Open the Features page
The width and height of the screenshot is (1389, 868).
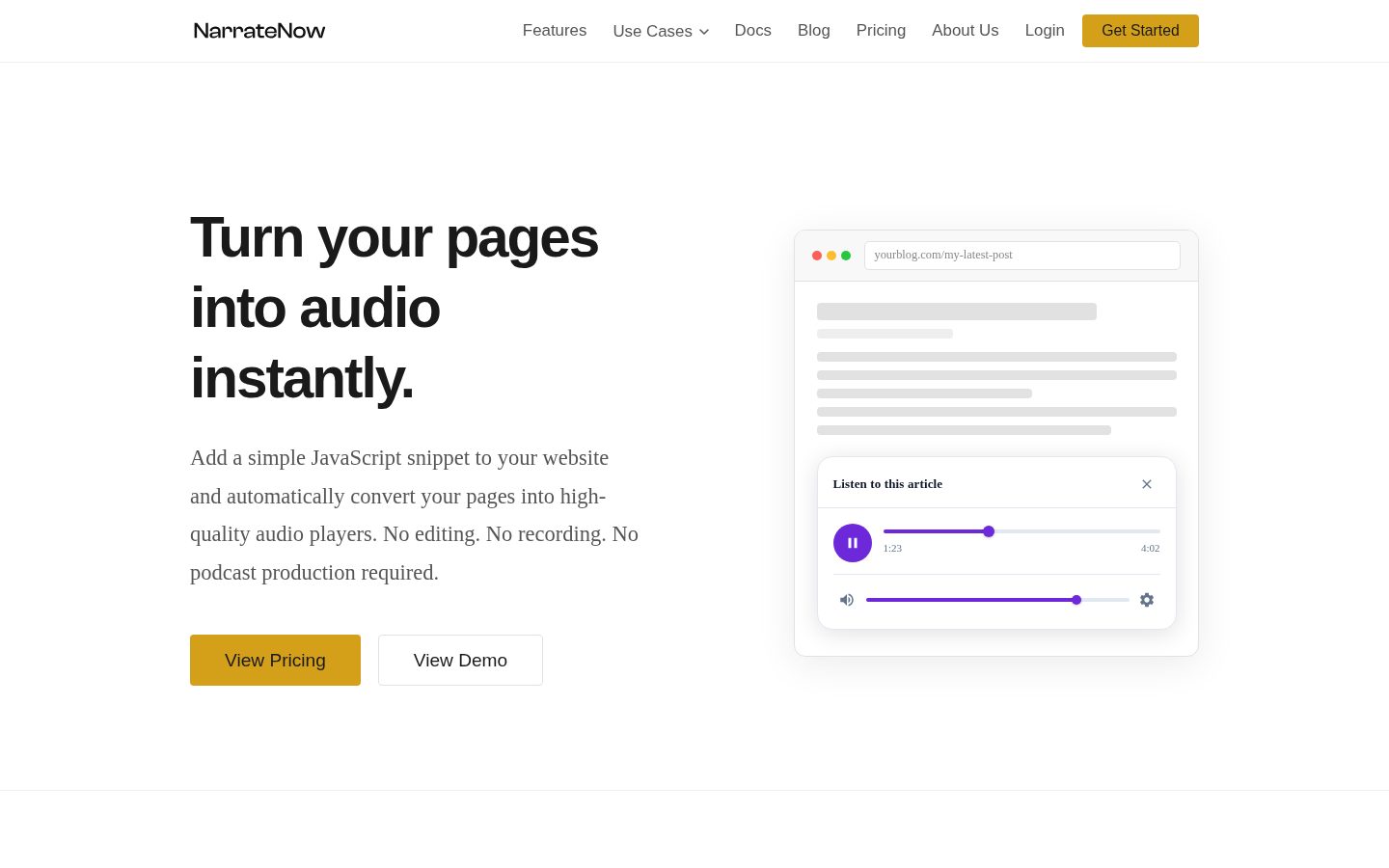(555, 31)
